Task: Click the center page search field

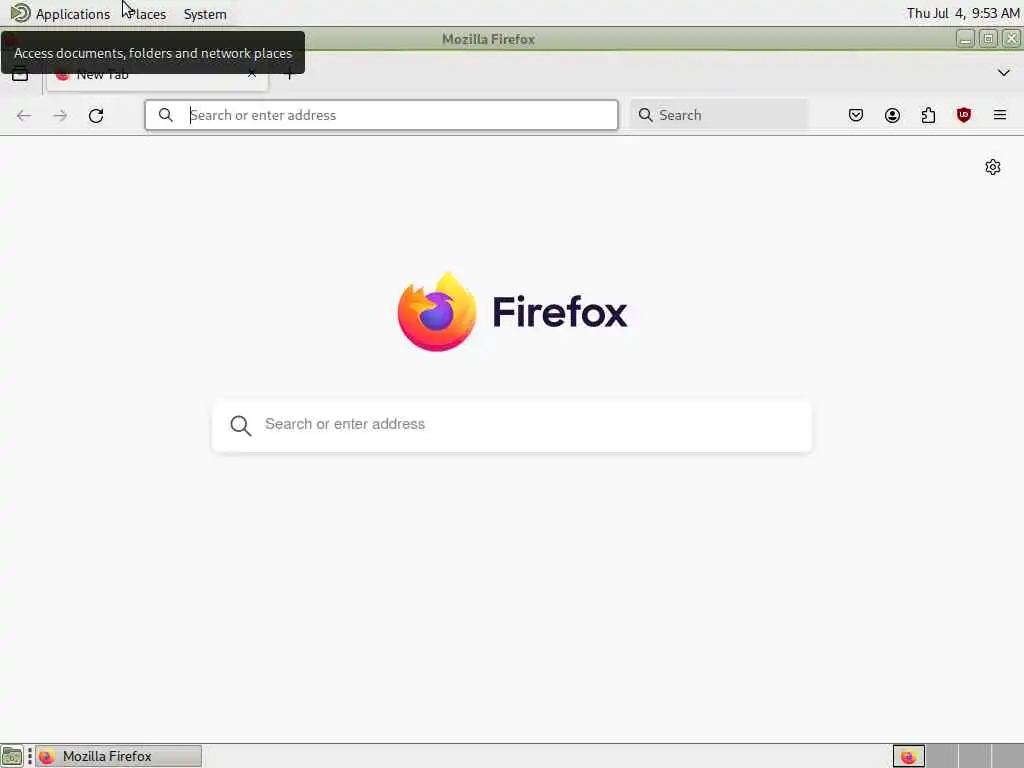Action: [512, 425]
